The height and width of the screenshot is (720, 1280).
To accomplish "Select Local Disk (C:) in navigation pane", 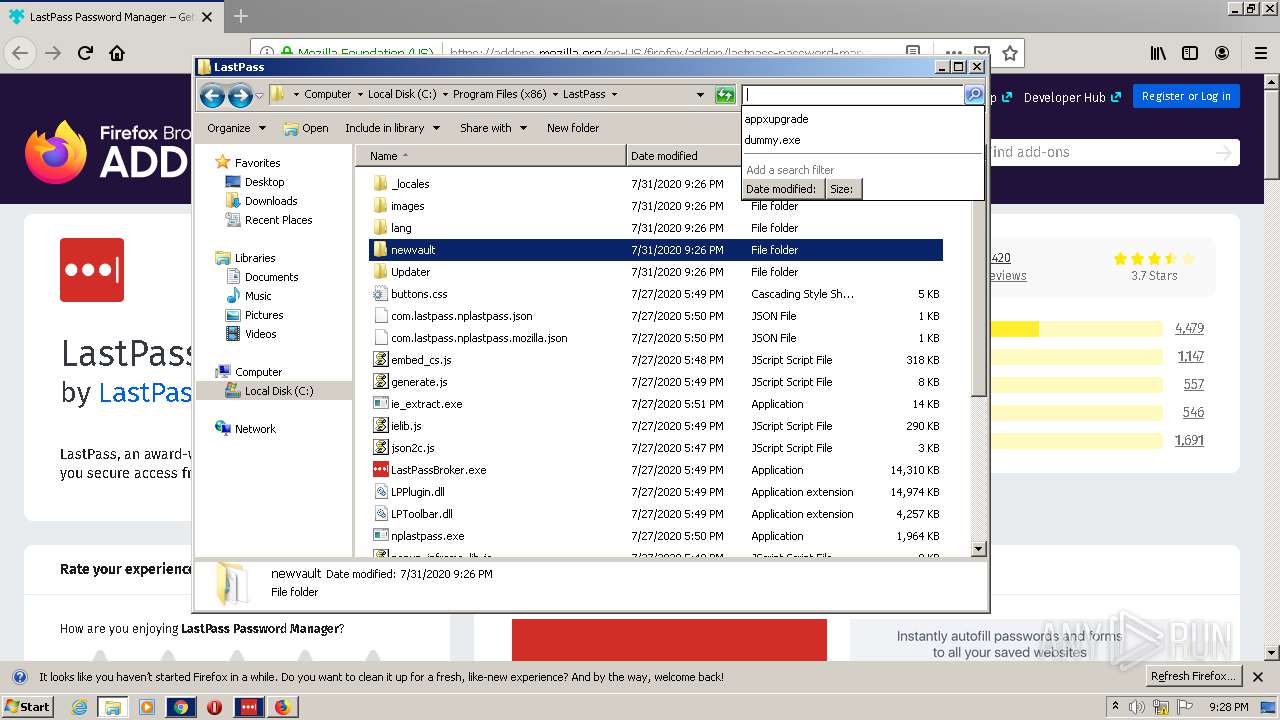I will pos(274,391).
